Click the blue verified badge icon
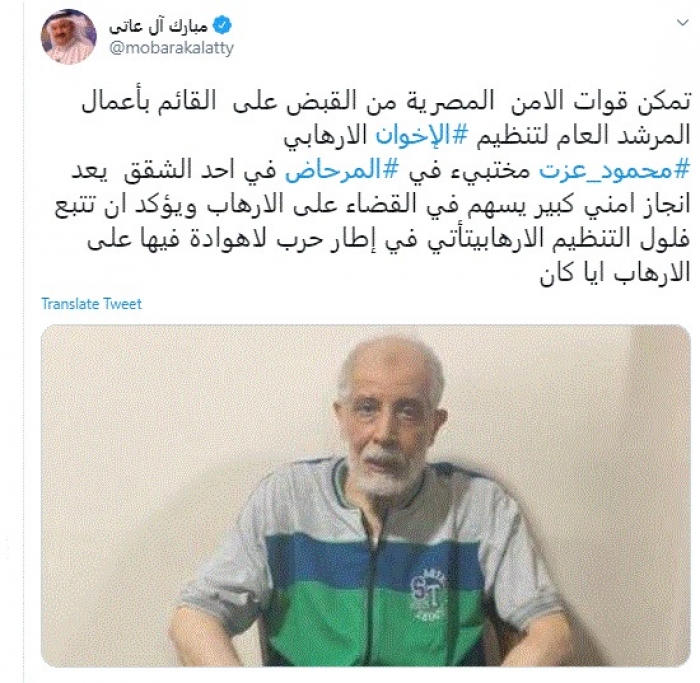This screenshot has height=683, width=700. 222,26
